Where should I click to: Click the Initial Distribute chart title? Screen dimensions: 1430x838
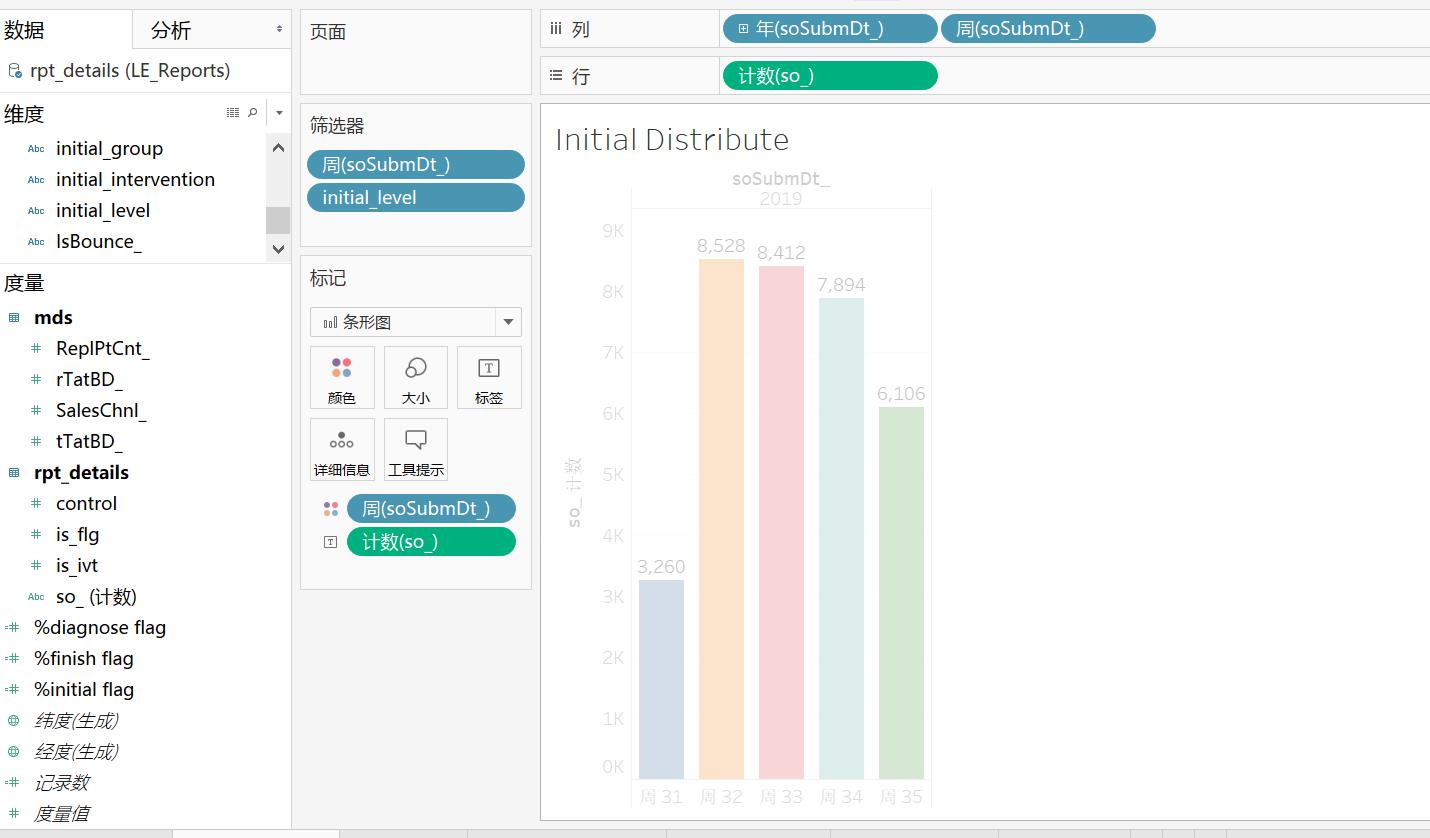coord(672,139)
